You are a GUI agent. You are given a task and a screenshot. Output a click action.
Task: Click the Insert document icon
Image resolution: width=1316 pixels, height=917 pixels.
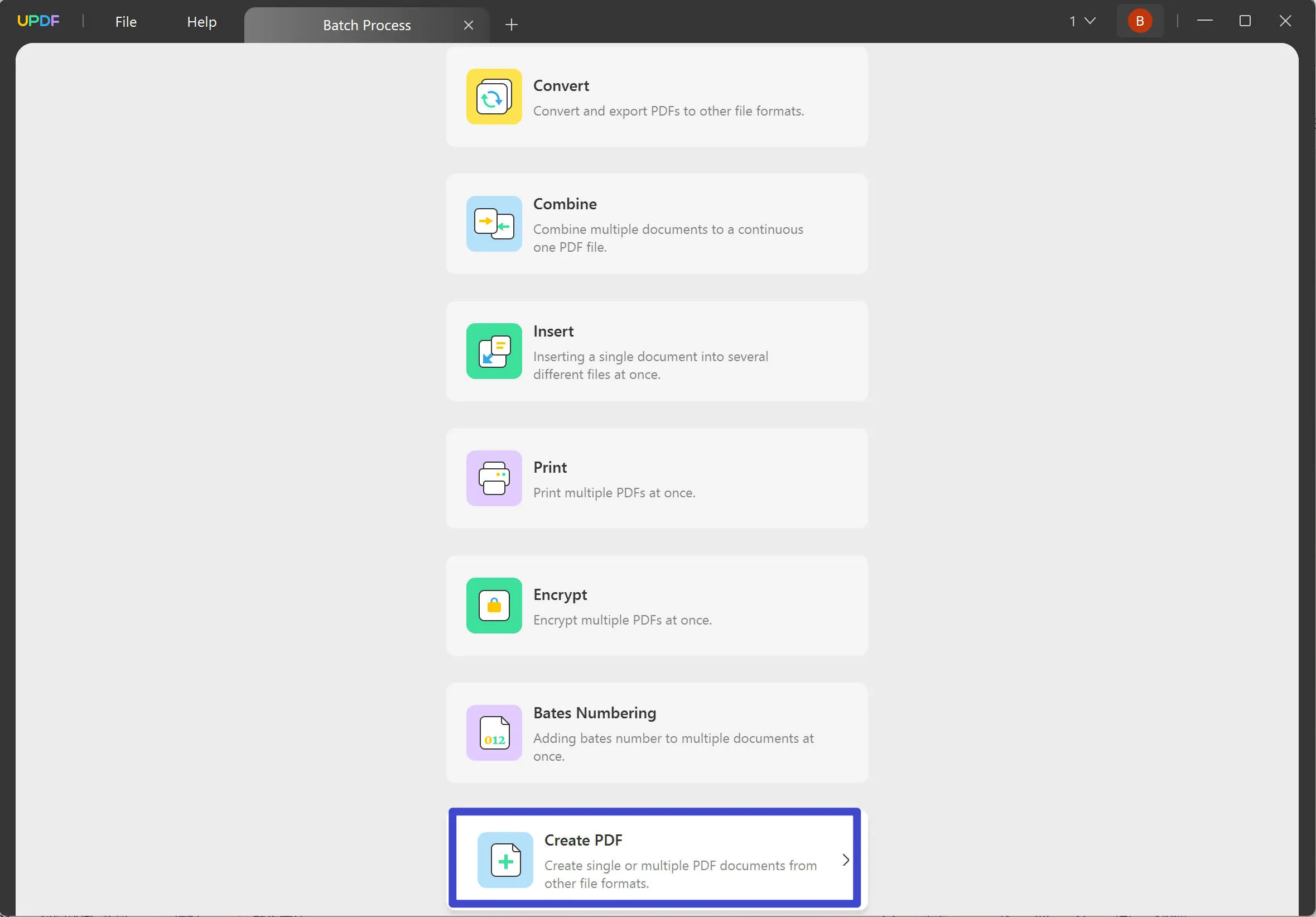click(494, 351)
